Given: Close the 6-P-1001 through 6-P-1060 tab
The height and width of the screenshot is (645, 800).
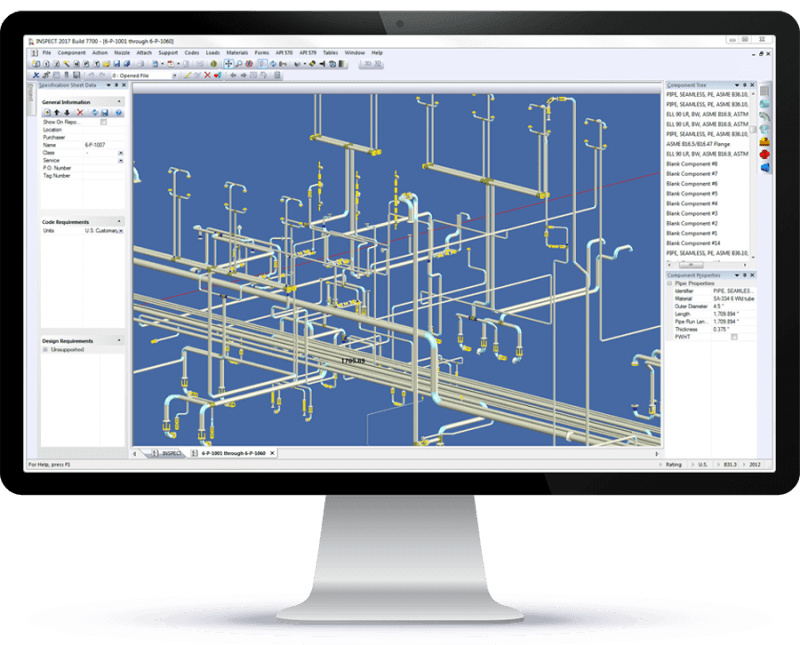Looking at the screenshot, I should (272, 453).
